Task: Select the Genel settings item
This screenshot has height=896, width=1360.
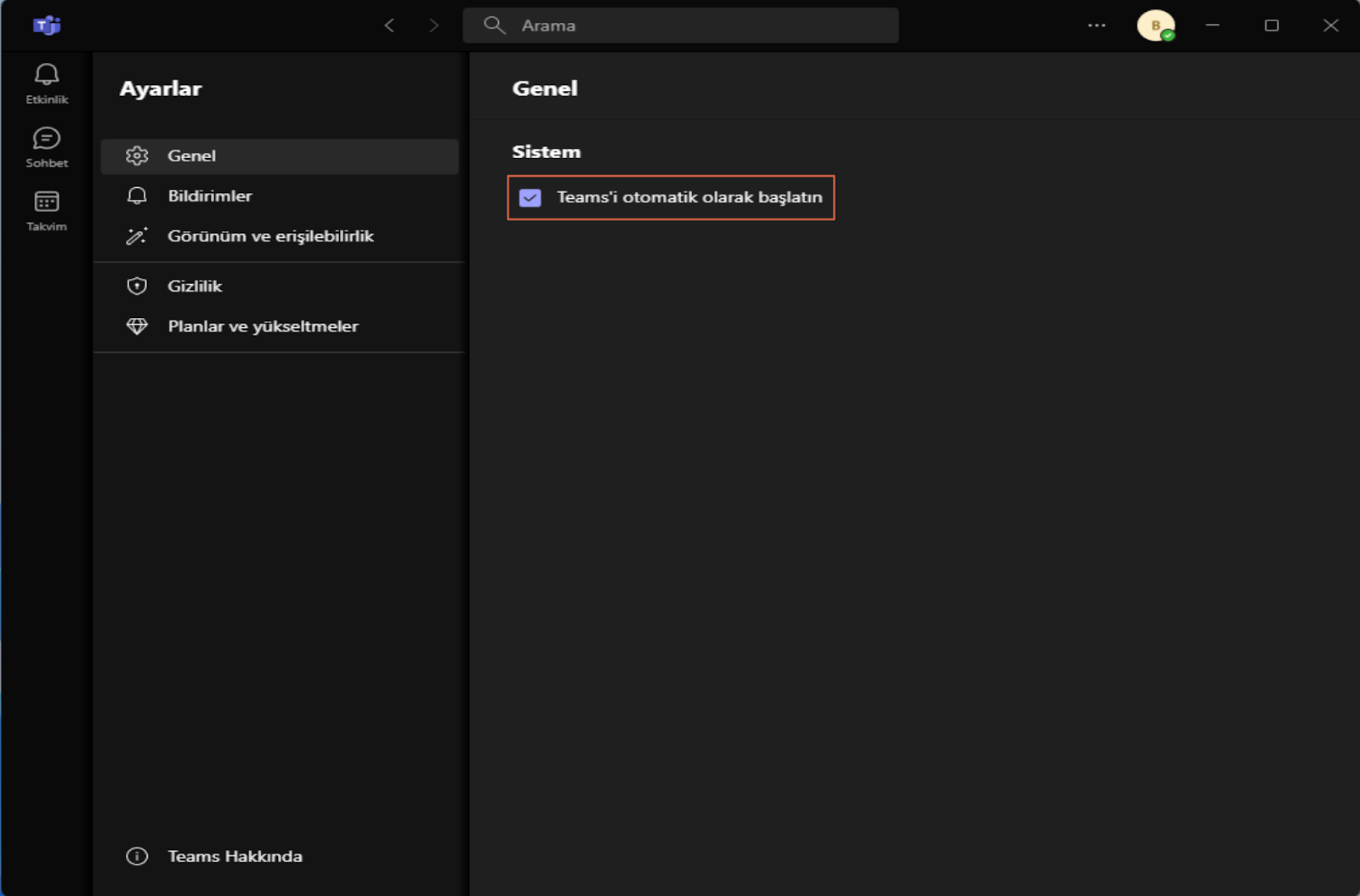Action: (280, 156)
